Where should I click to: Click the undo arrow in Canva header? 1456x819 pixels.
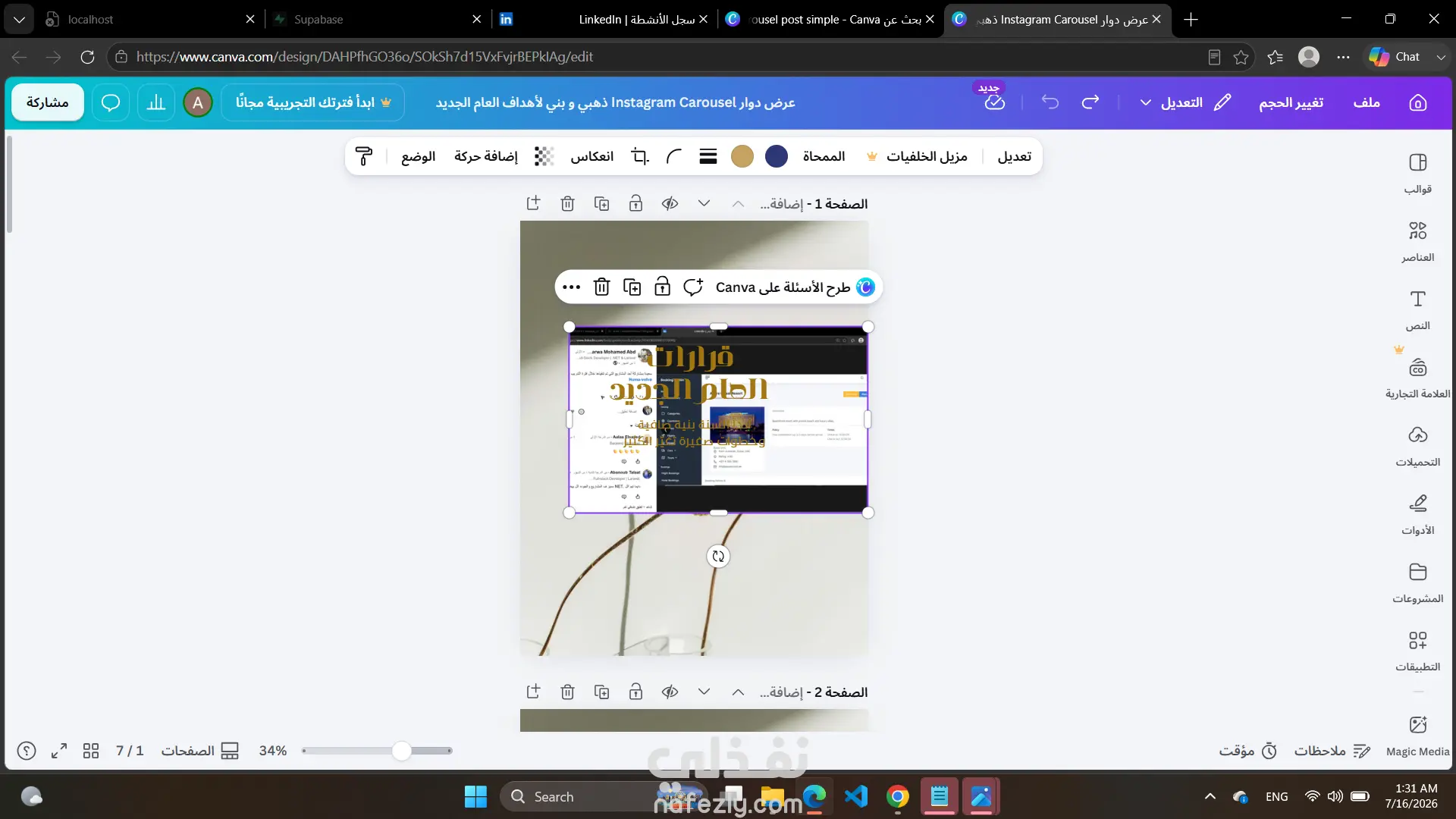pyautogui.click(x=1050, y=102)
